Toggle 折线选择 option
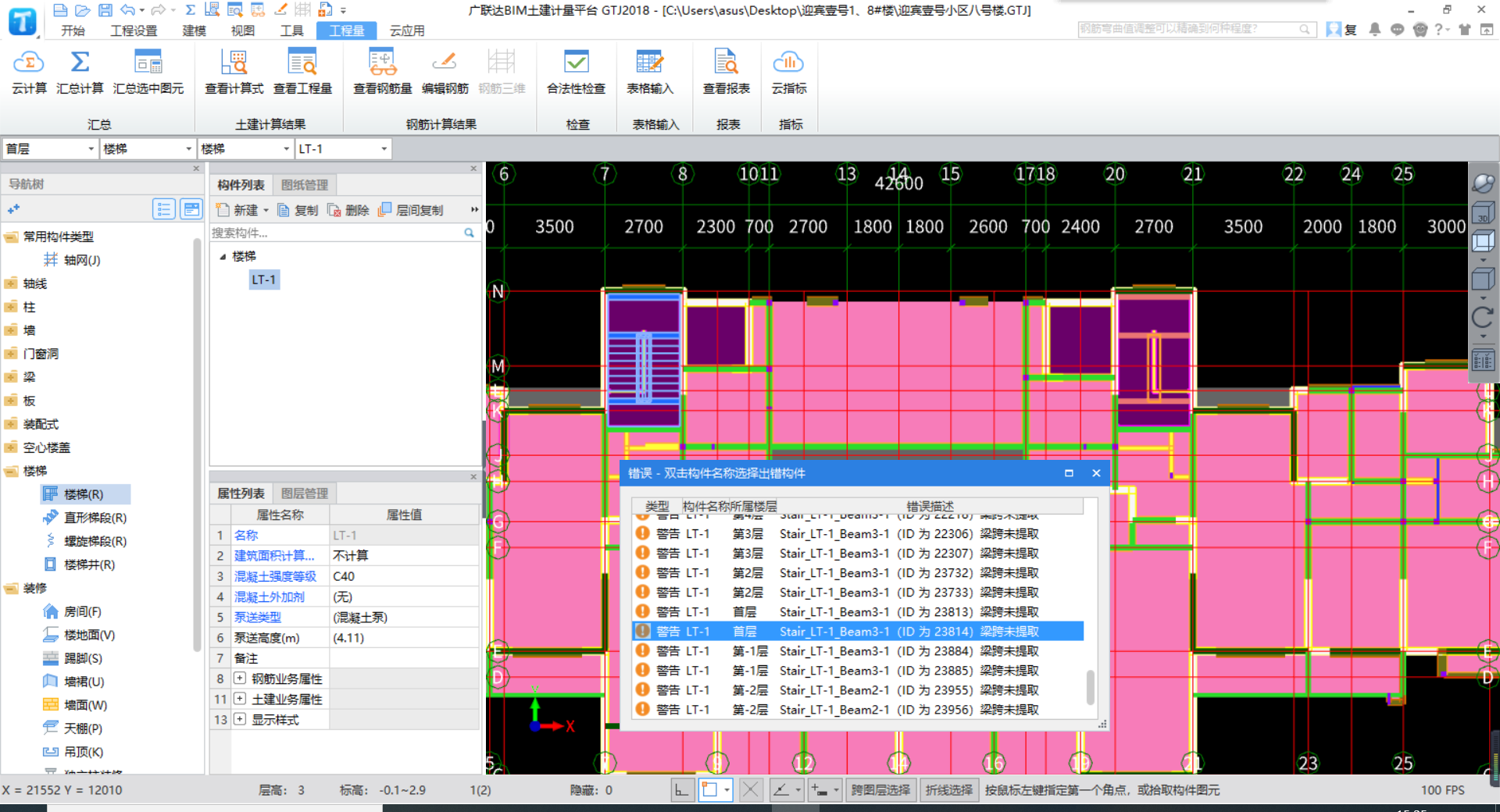The image size is (1500, 812). point(949,790)
